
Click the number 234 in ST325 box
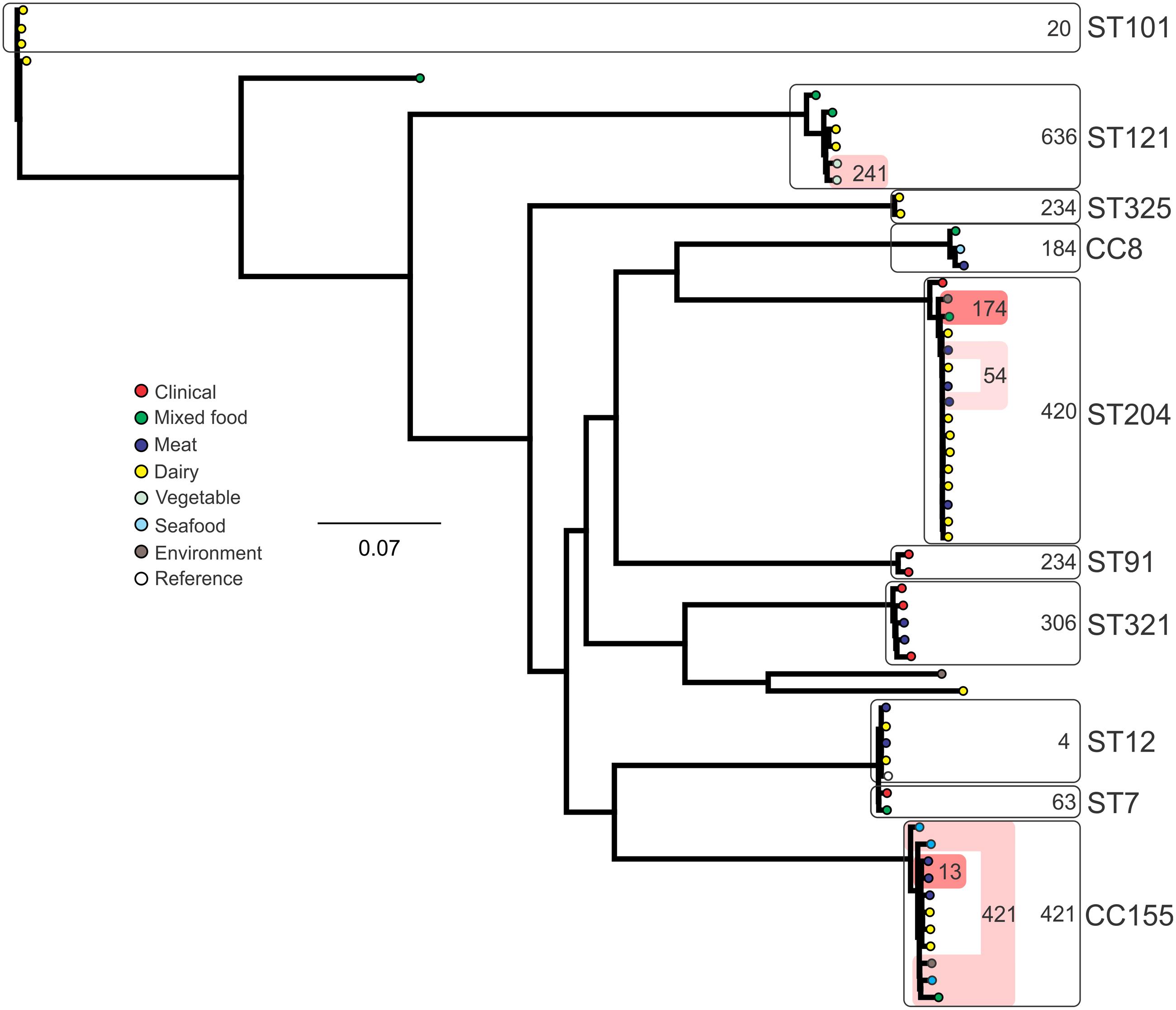tap(1058, 208)
